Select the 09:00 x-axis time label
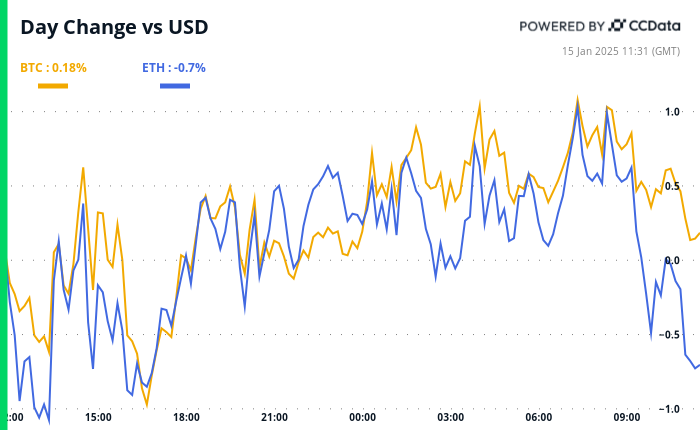 [x=627, y=417]
